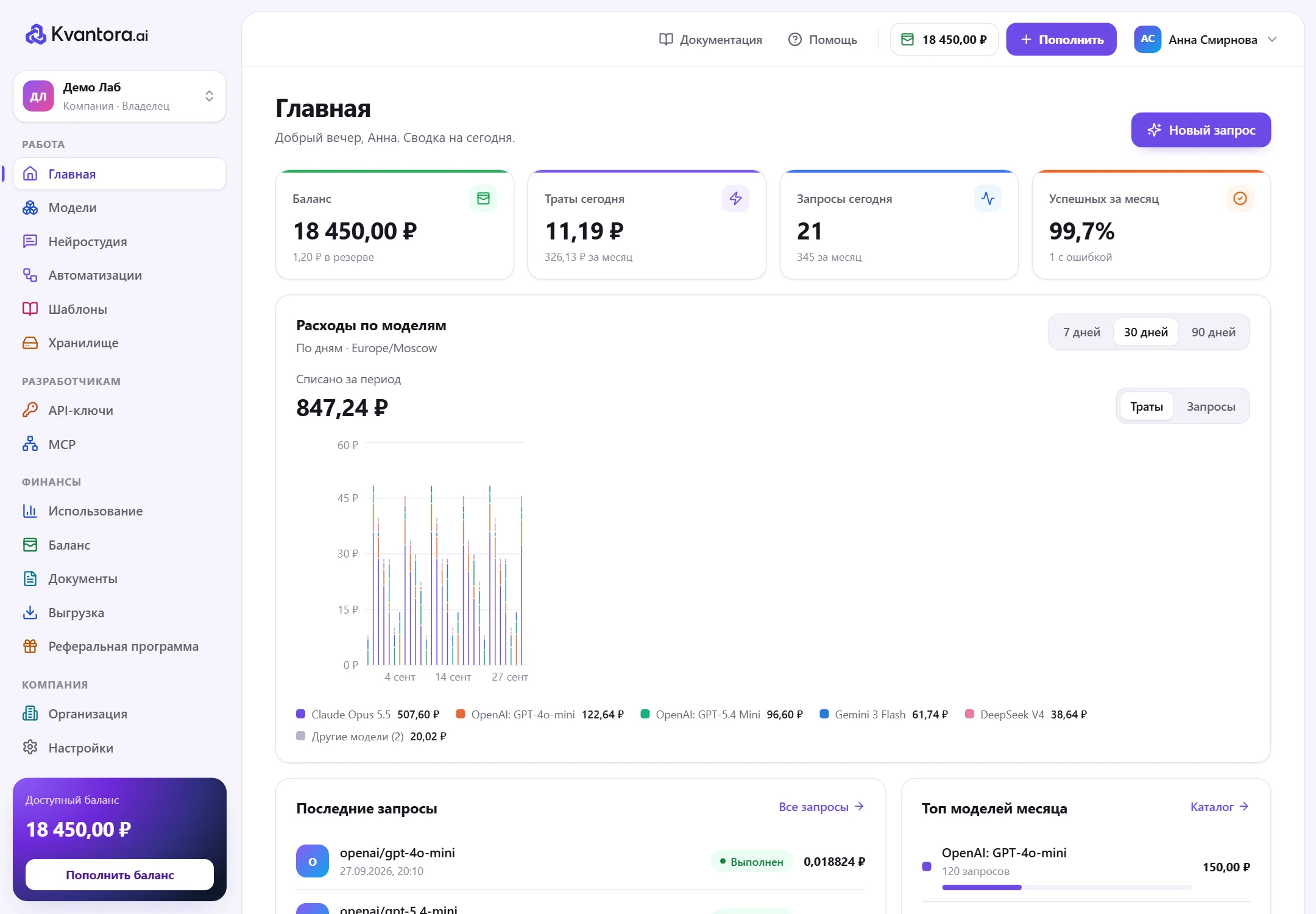
Task: Start a Новый запрос
Action: pos(1201,130)
